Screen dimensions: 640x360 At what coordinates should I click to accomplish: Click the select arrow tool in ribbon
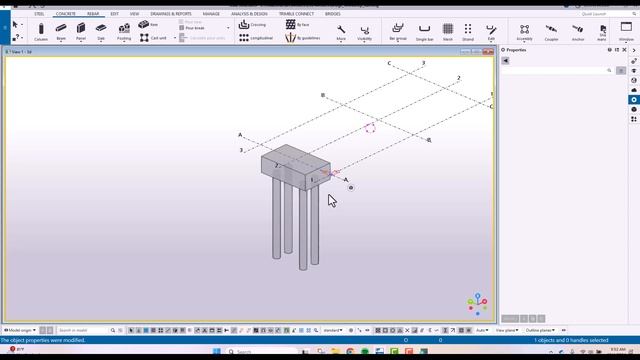[x=15, y=25]
